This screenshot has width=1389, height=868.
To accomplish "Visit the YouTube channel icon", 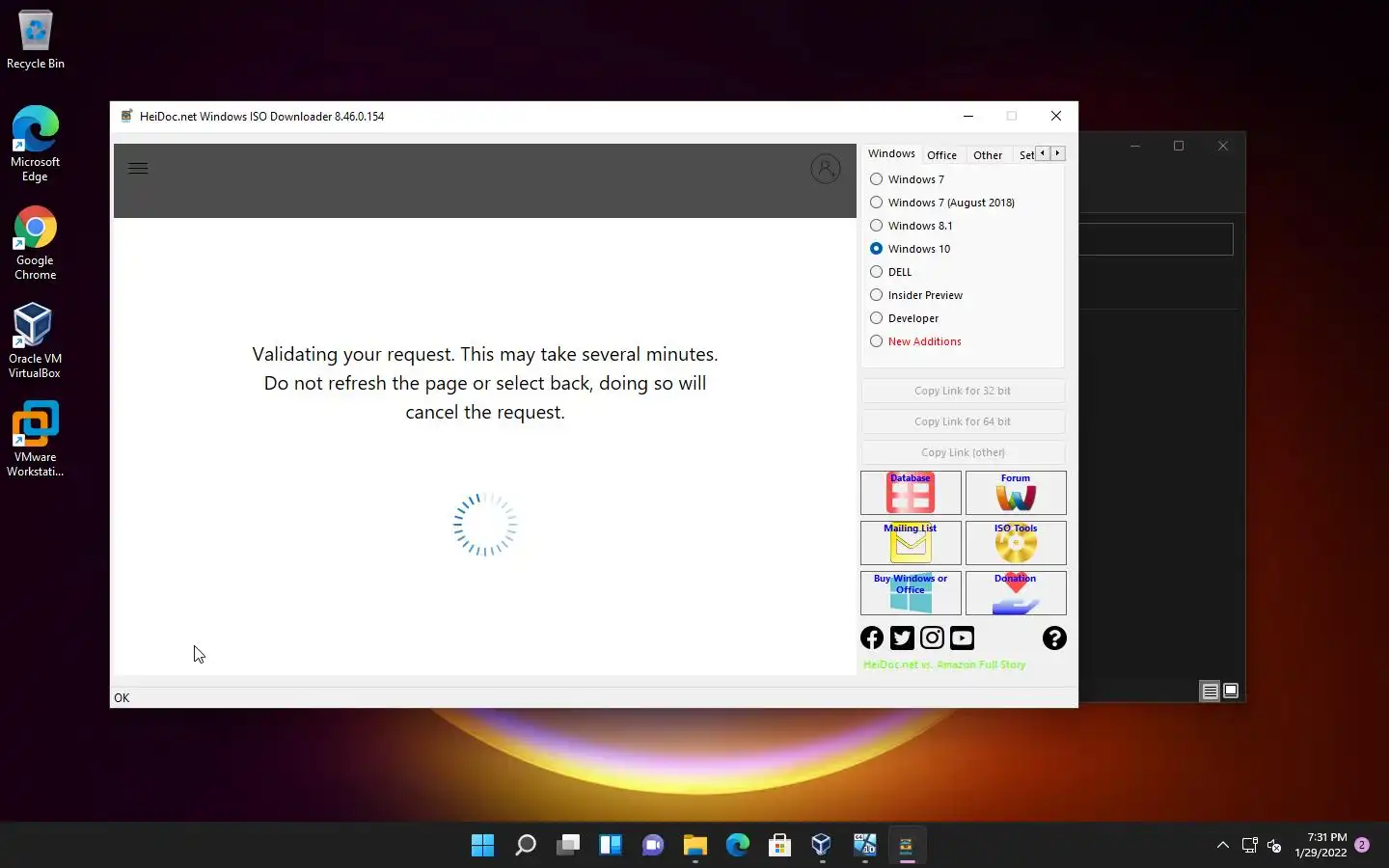I will pyautogui.click(x=962, y=637).
